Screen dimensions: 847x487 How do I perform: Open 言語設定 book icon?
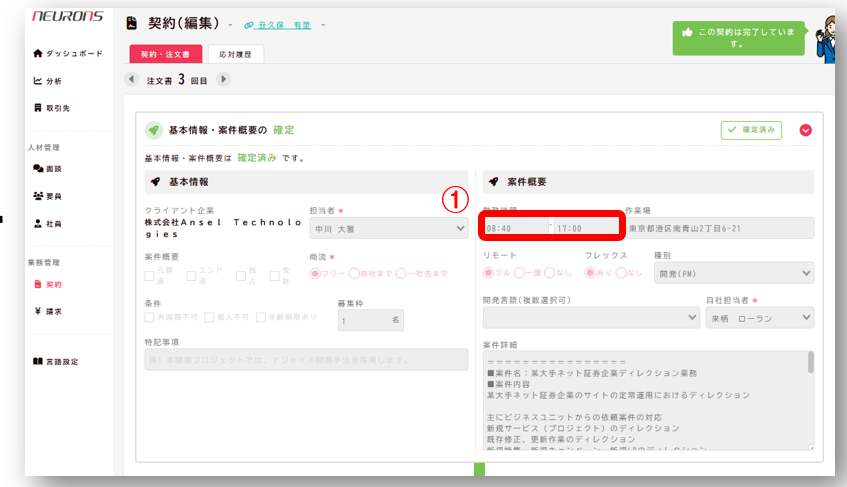[38, 361]
